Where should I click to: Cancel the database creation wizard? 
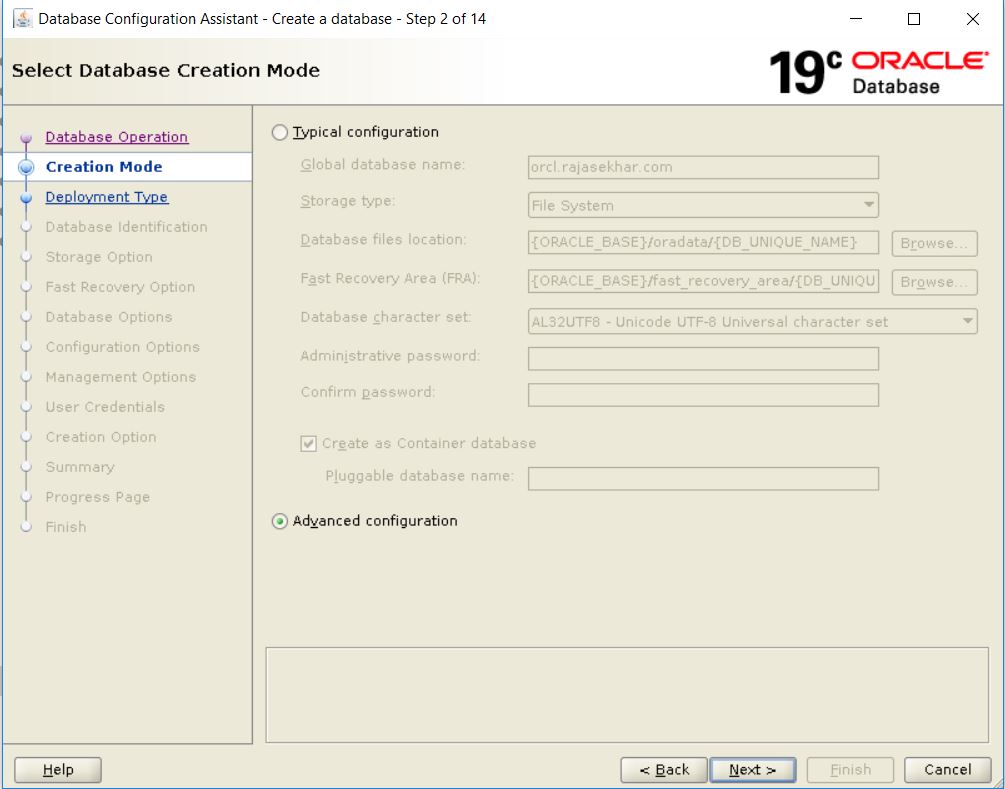[947, 769]
